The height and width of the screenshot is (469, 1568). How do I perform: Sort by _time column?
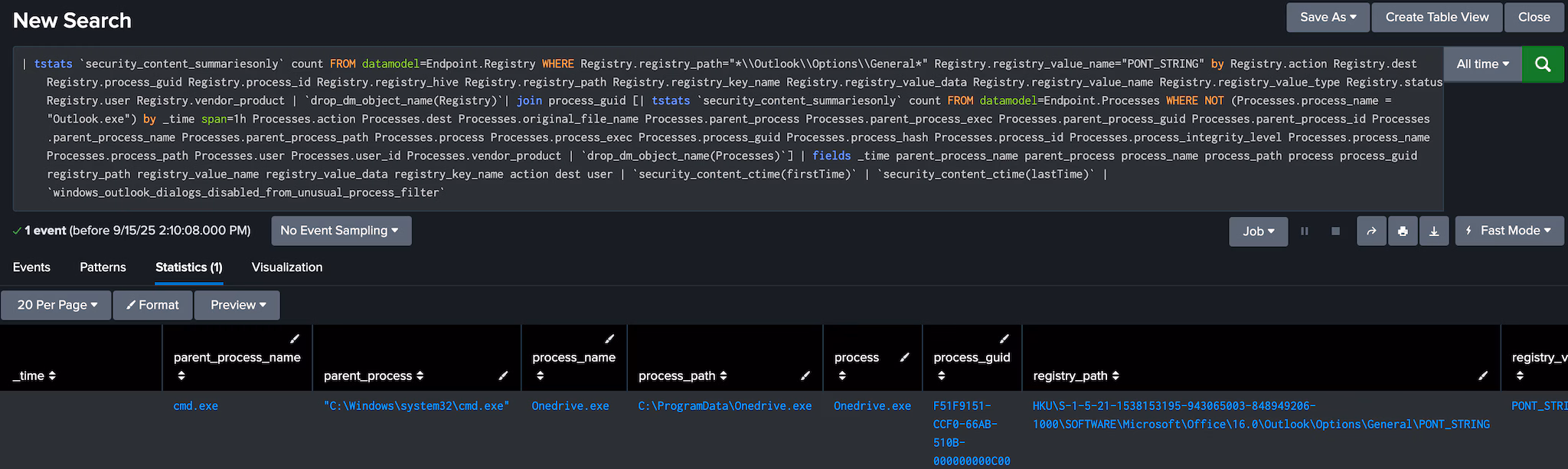point(34,376)
